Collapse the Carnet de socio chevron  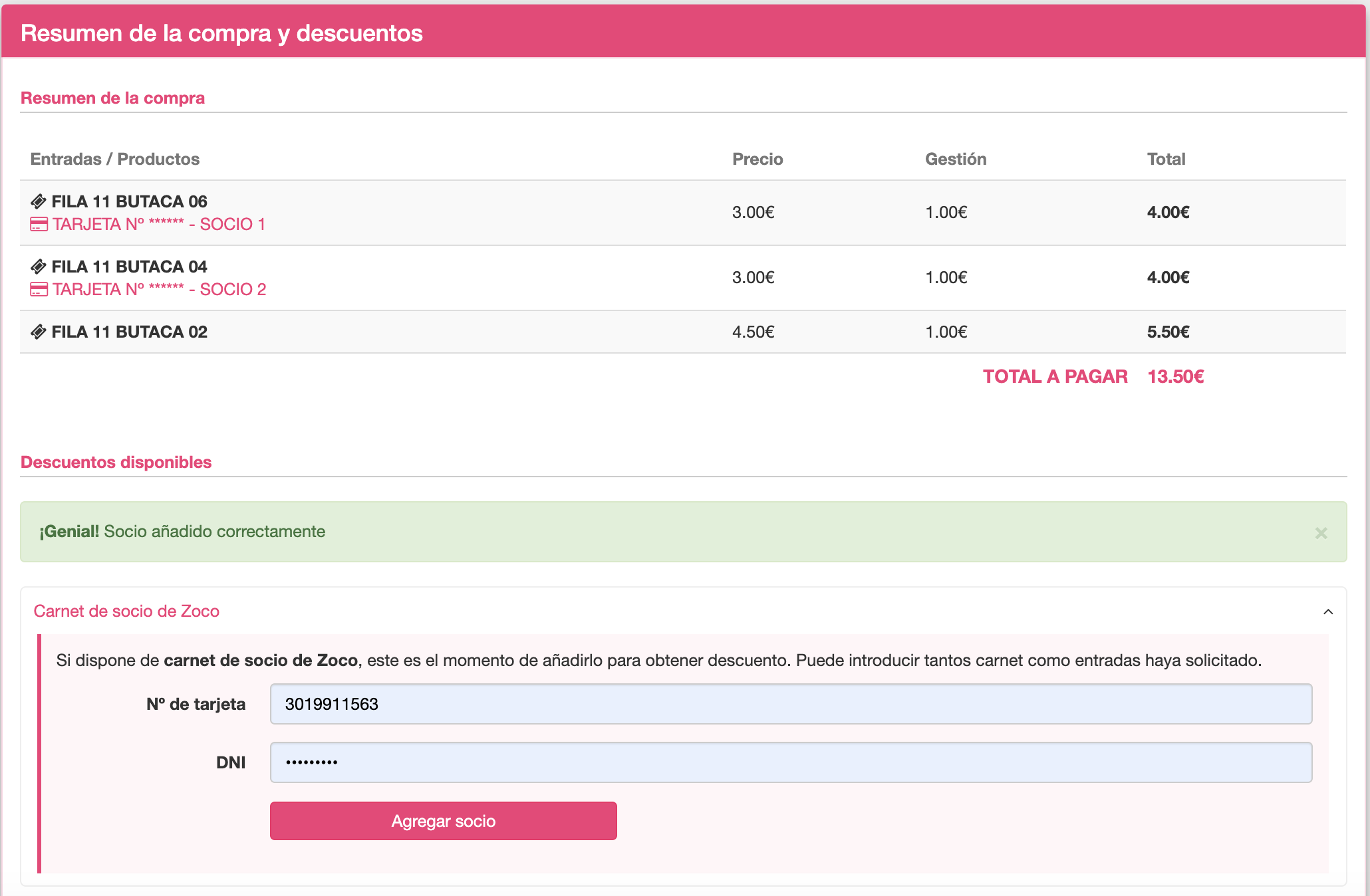tap(1327, 612)
